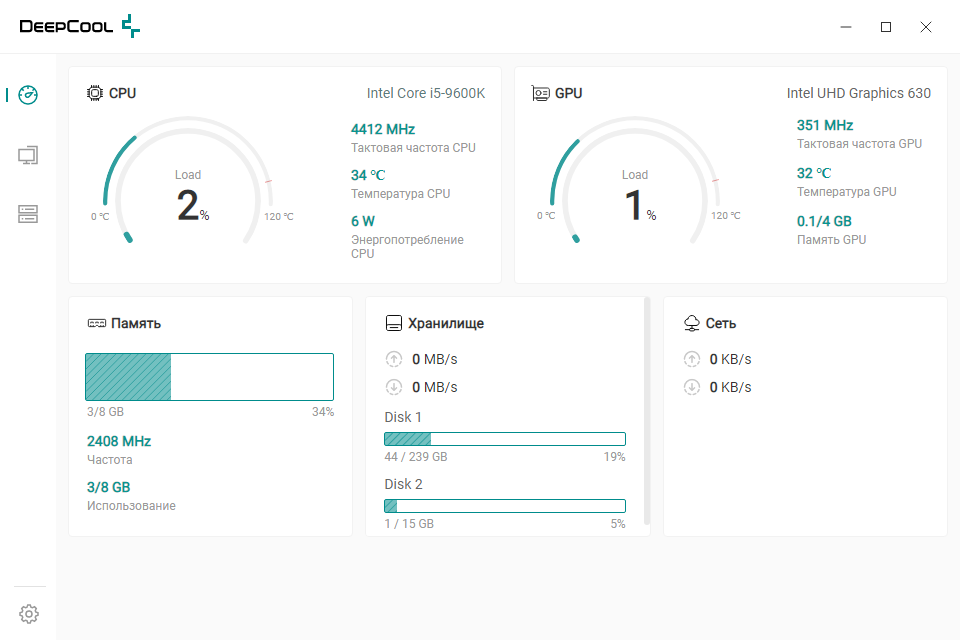Click the Disk 2 label
This screenshot has width=960, height=640.
click(x=403, y=484)
